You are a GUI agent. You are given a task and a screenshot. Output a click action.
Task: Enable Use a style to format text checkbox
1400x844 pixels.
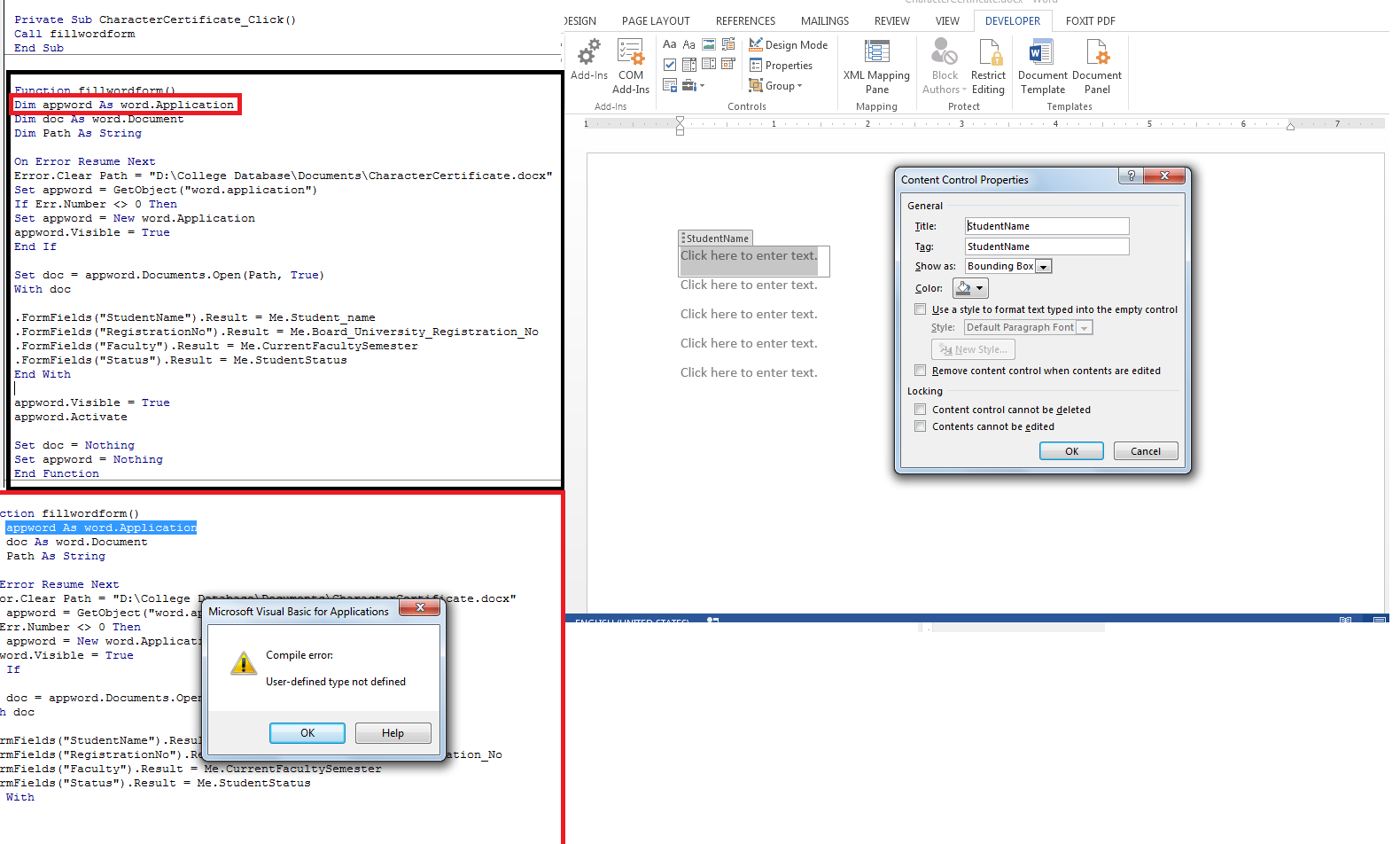coord(920,309)
